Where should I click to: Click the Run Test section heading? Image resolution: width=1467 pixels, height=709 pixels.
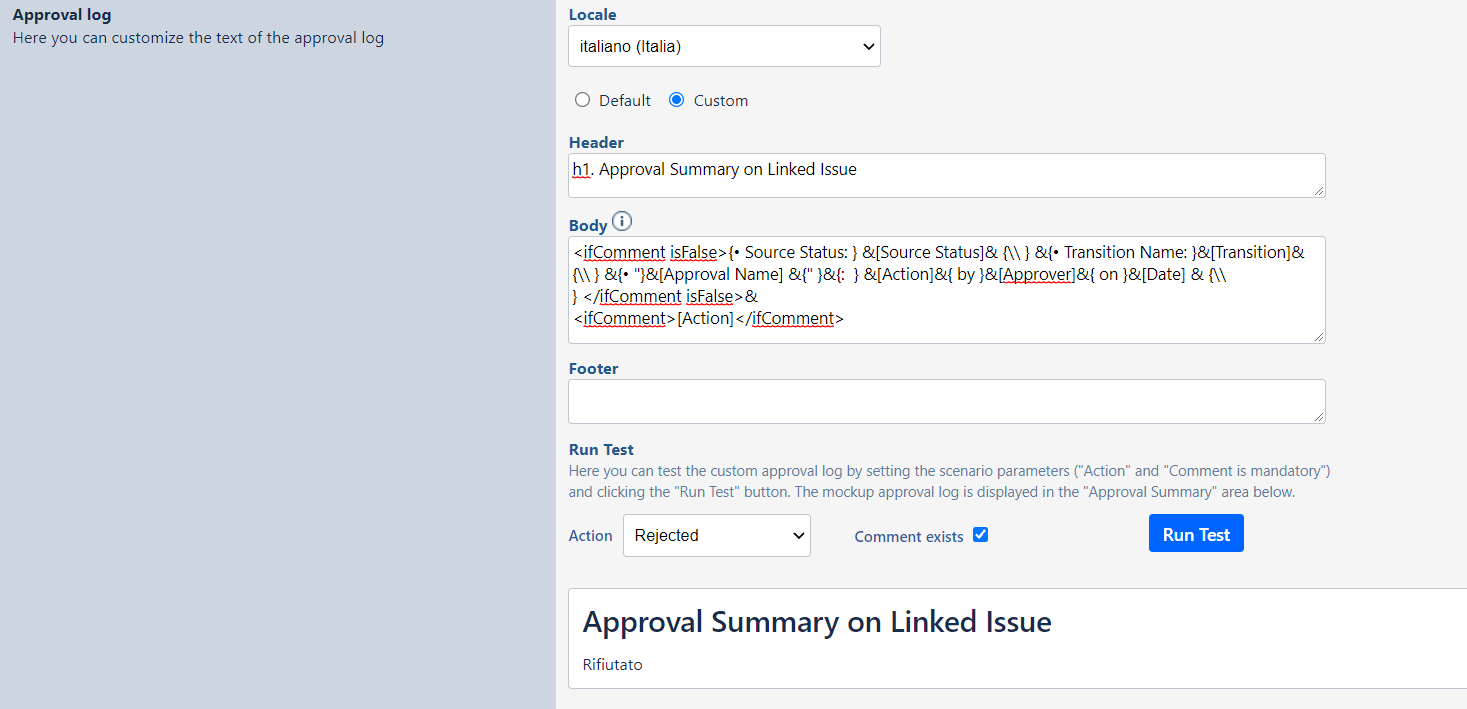pyautogui.click(x=601, y=450)
